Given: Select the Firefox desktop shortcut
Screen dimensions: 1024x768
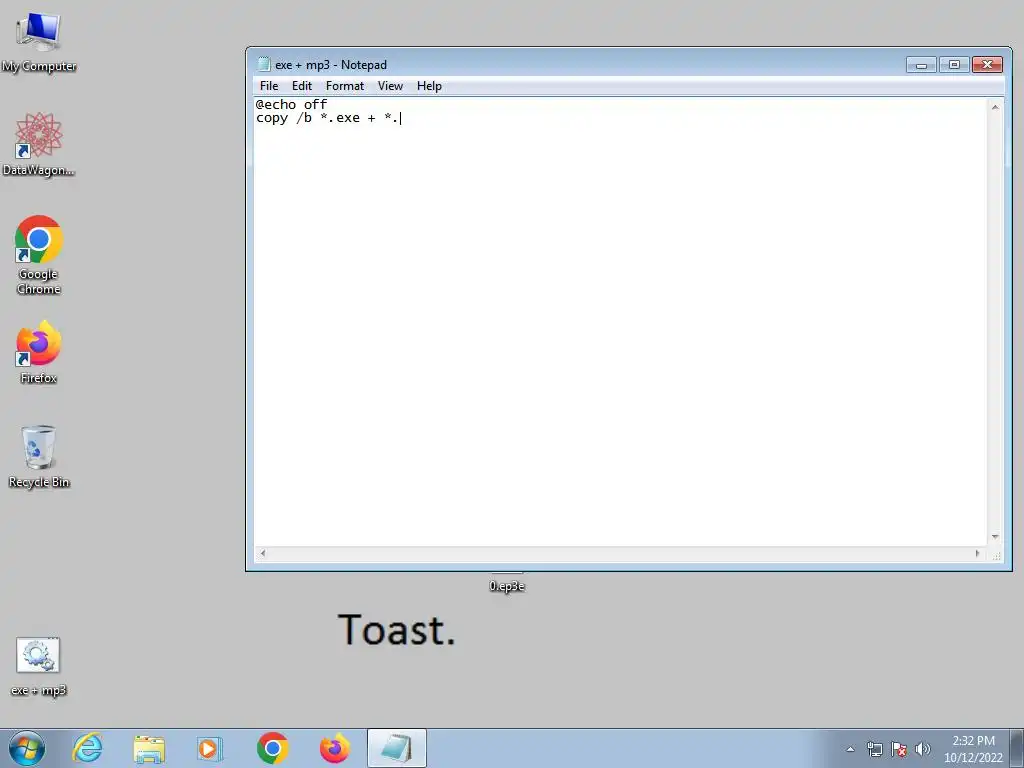Looking at the screenshot, I should (39, 353).
